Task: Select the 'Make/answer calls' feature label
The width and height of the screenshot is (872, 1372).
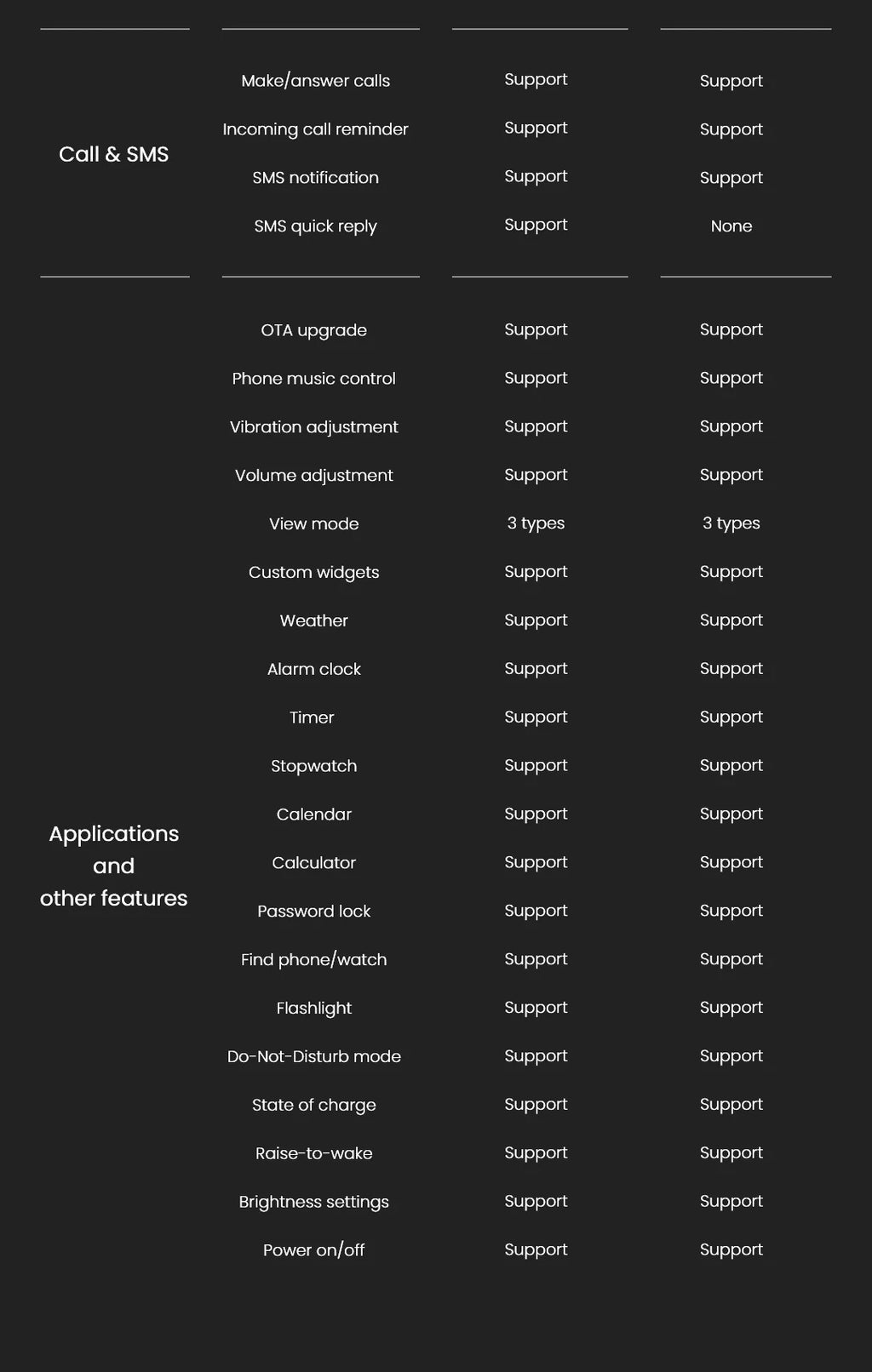Action: tap(315, 81)
